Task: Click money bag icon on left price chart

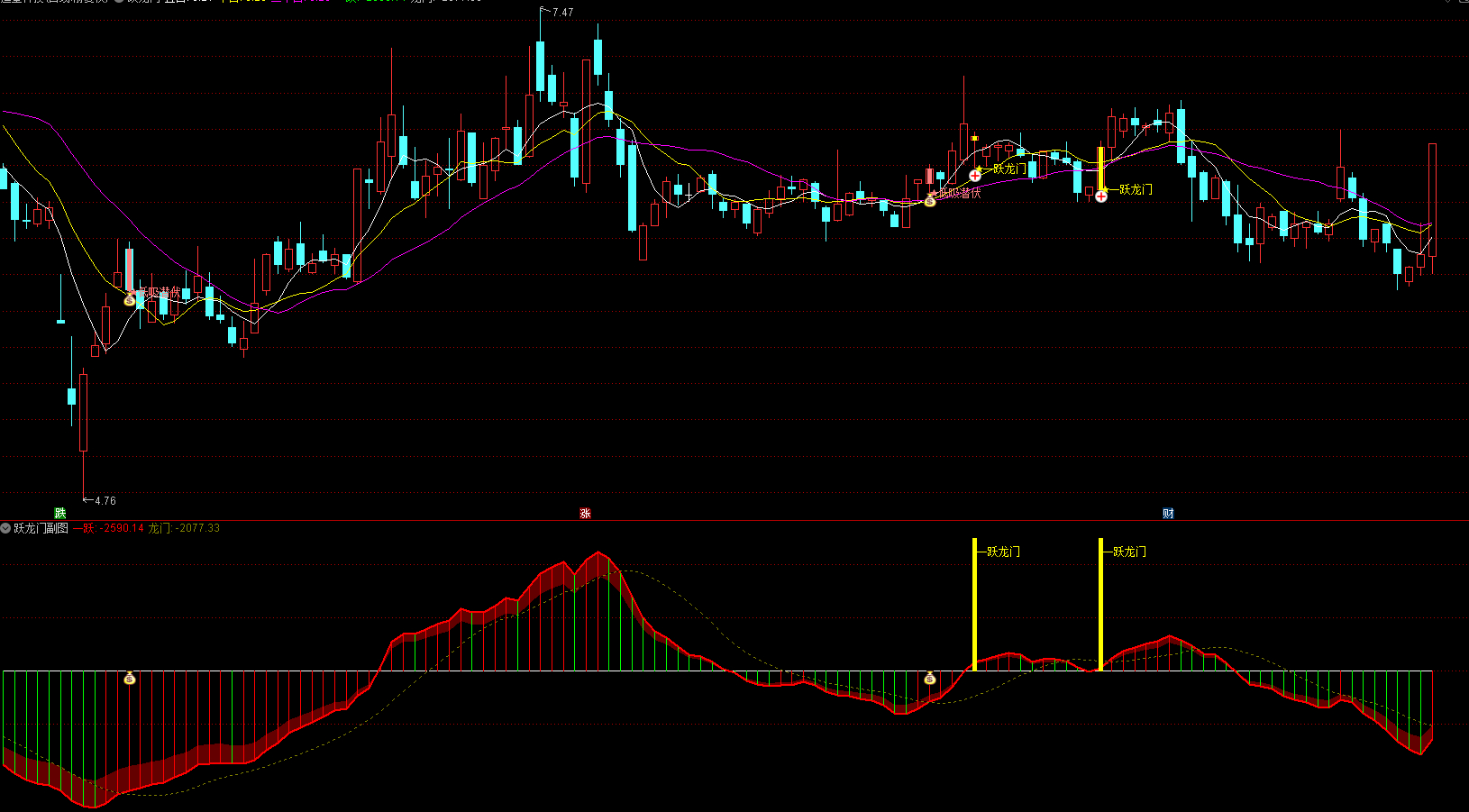Action: click(x=130, y=299)
